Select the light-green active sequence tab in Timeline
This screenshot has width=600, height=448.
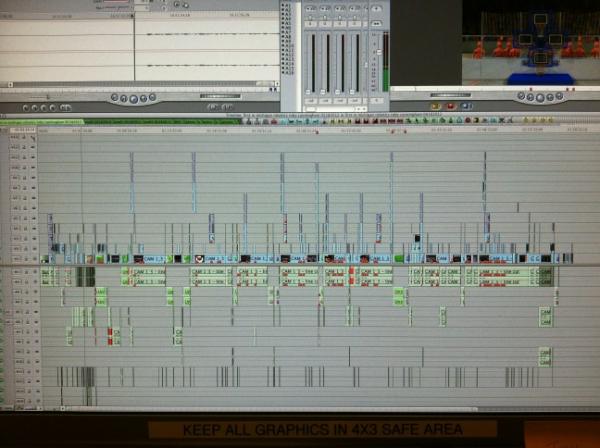[x=42, y=122]
